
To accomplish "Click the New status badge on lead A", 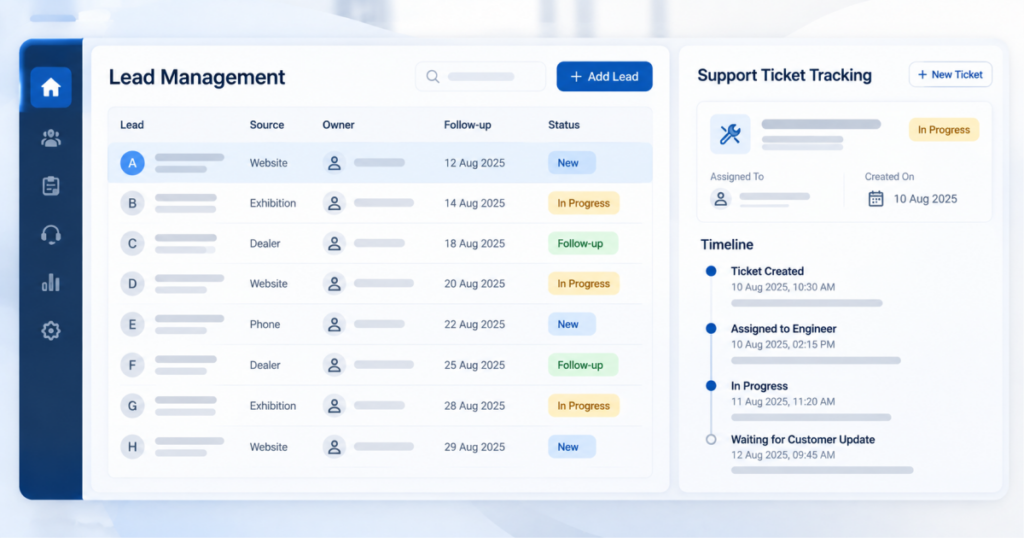I will 571,163.
